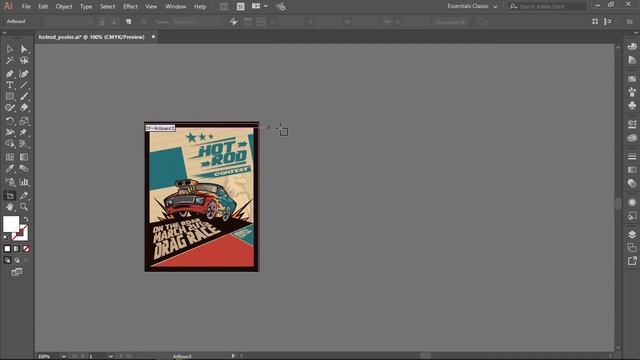Select the Curvature tool

coord(24,74)
